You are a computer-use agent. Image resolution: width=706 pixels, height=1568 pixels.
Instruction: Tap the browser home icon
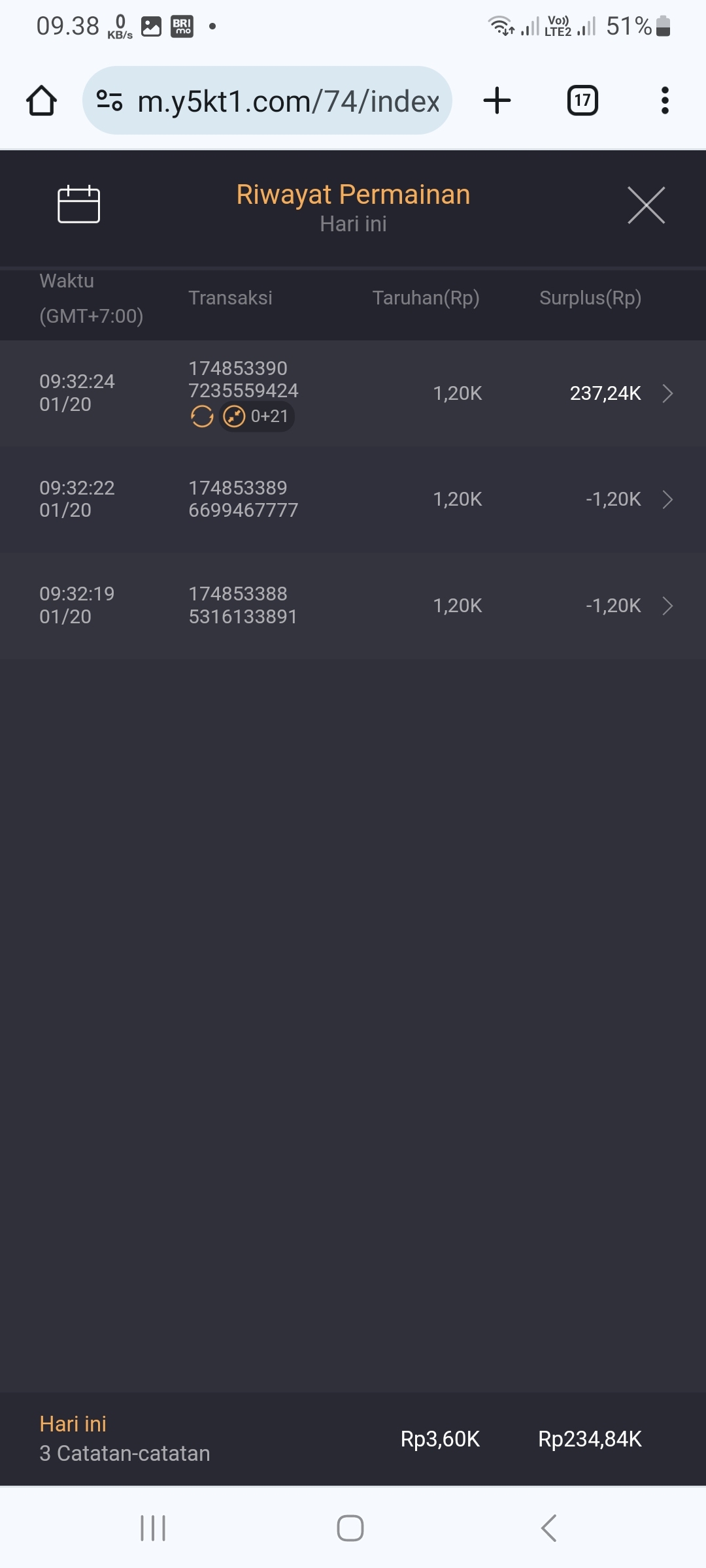click(41, 101)
